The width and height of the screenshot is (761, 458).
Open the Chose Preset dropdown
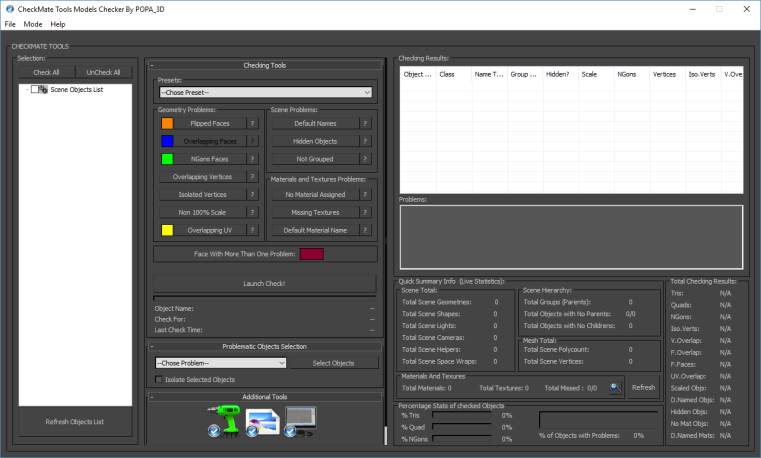click(265, 92)
